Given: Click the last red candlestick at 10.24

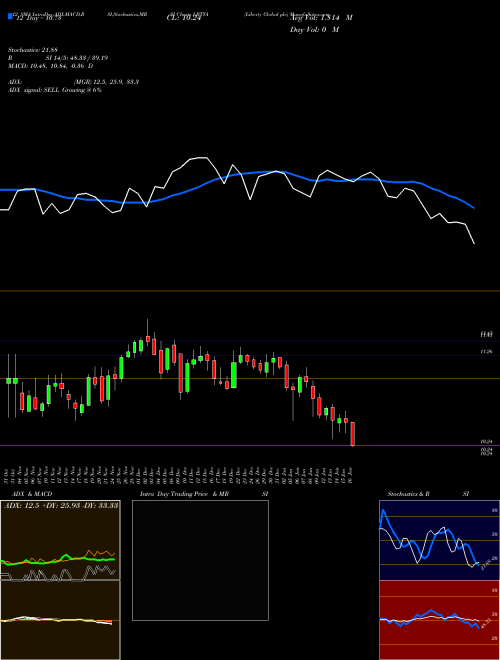Looking at the screenshot, I should click(353, 434).
